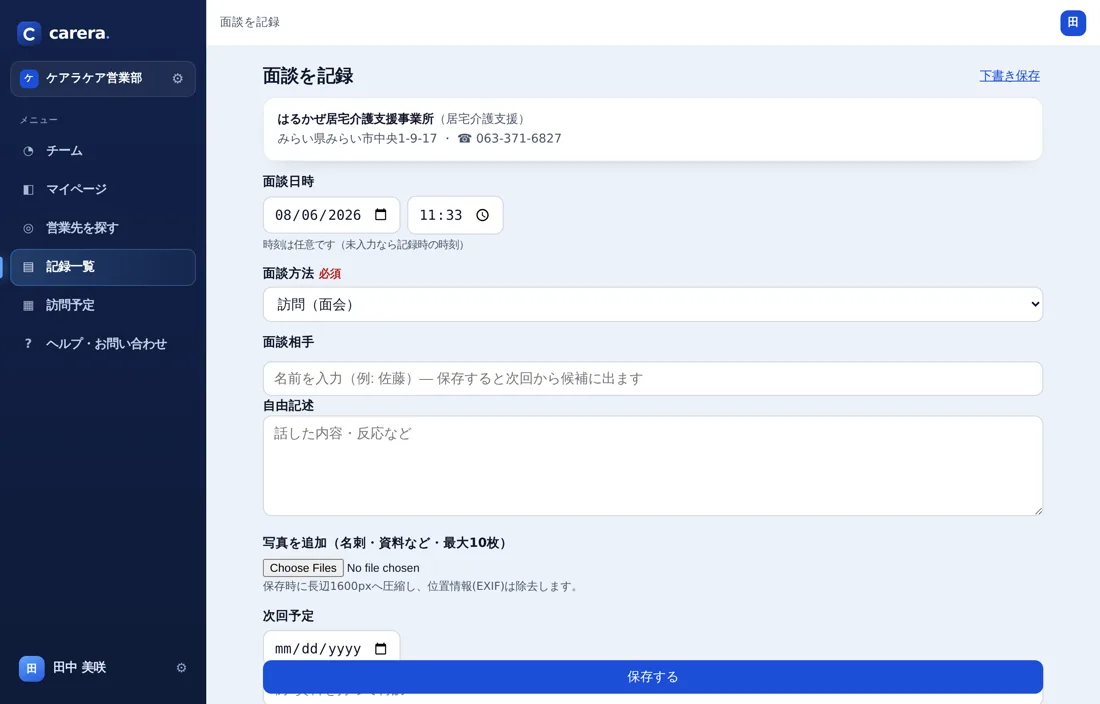Click the 次回予定 mm/dd/yyyy date field
Image resolution: width=1100 pixels, height=704 pixels.
(x=331, y=647)
